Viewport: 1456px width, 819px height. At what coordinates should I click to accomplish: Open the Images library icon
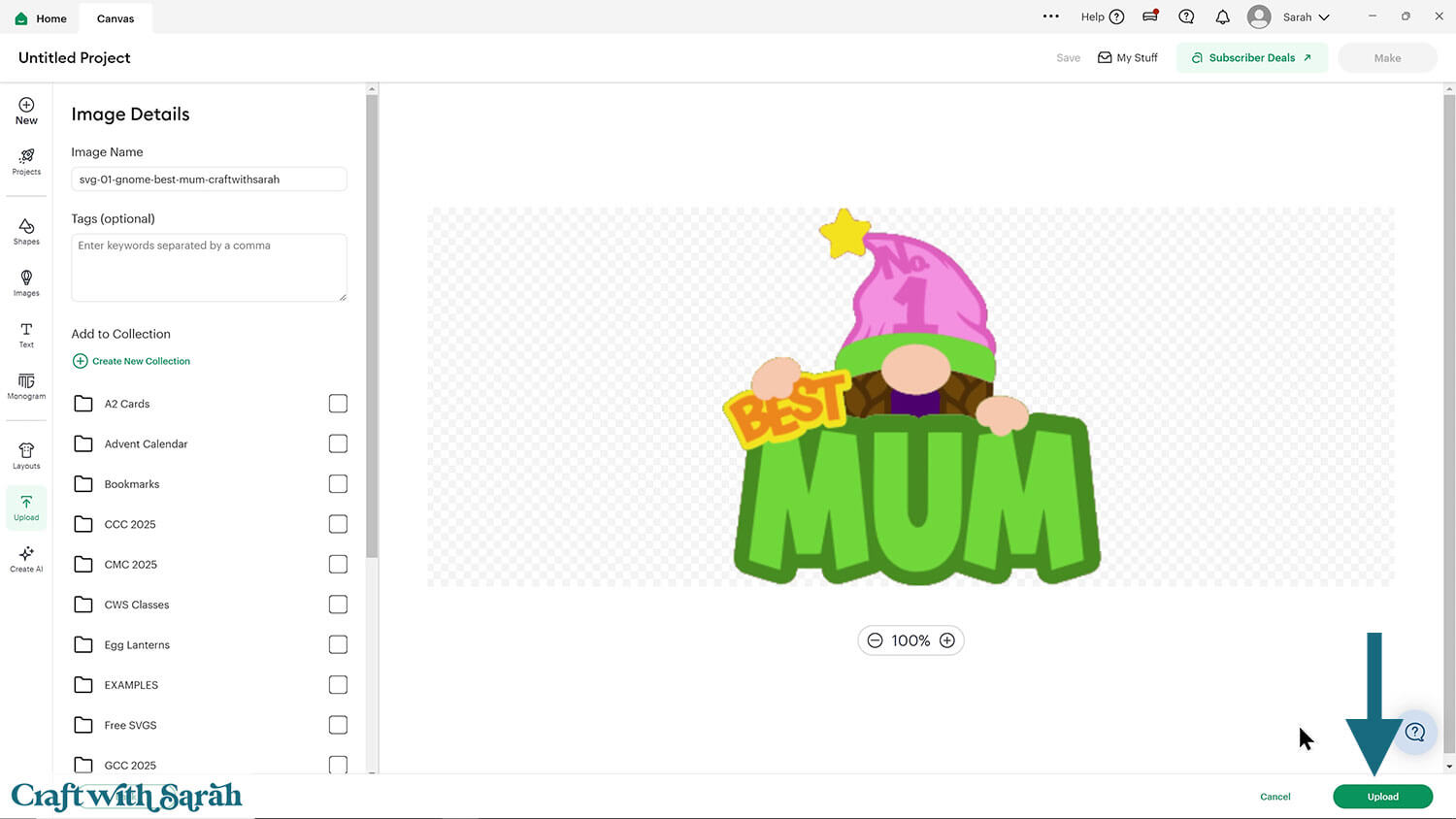pyautogui.click(x=26, y=282)
